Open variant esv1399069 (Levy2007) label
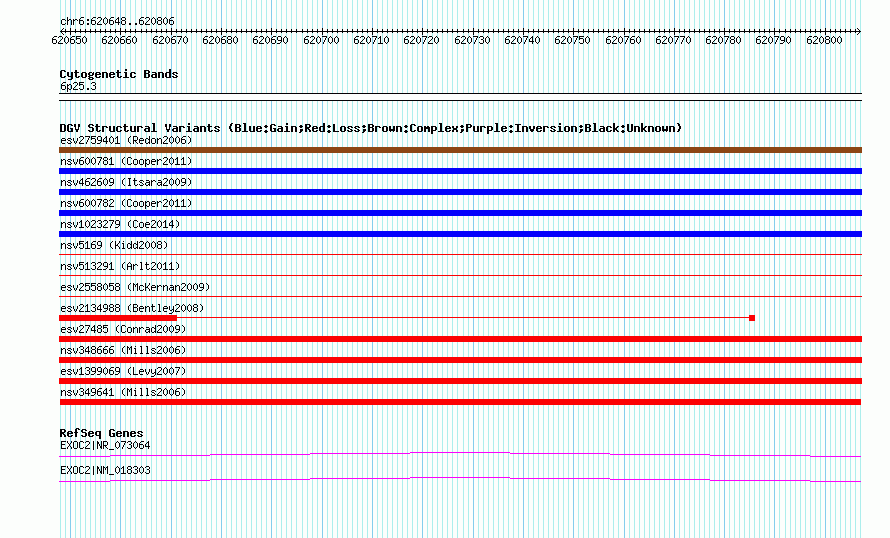Viewport: 890px width, 538px height. click(x=123, y=371)
